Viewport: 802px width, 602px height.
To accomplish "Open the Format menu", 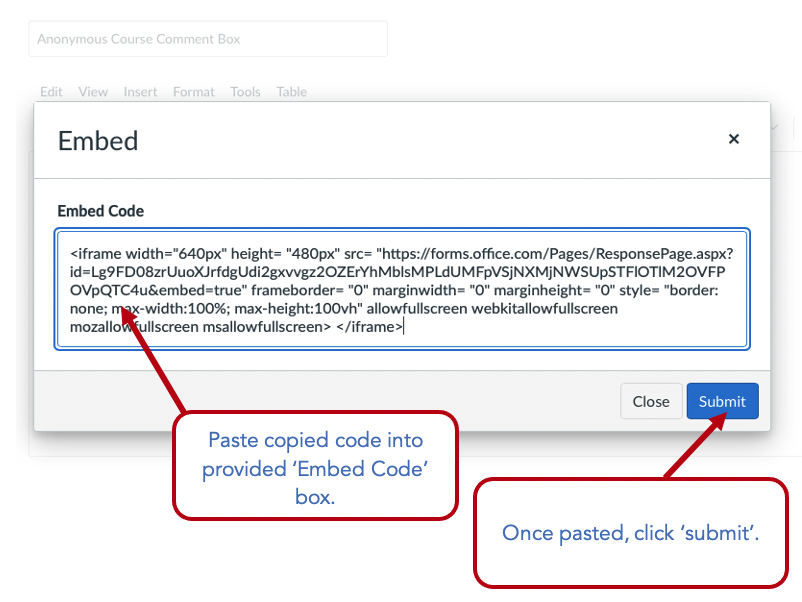I will tap(193, 92).
